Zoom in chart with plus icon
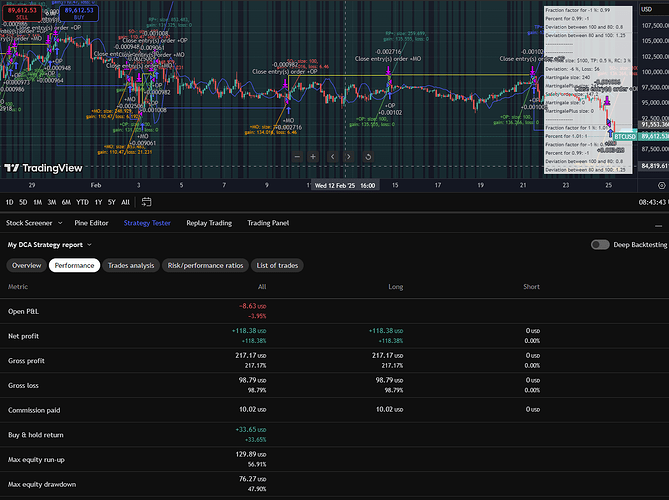The height and width of the screenshot is (500, 669). pos(313,157)
